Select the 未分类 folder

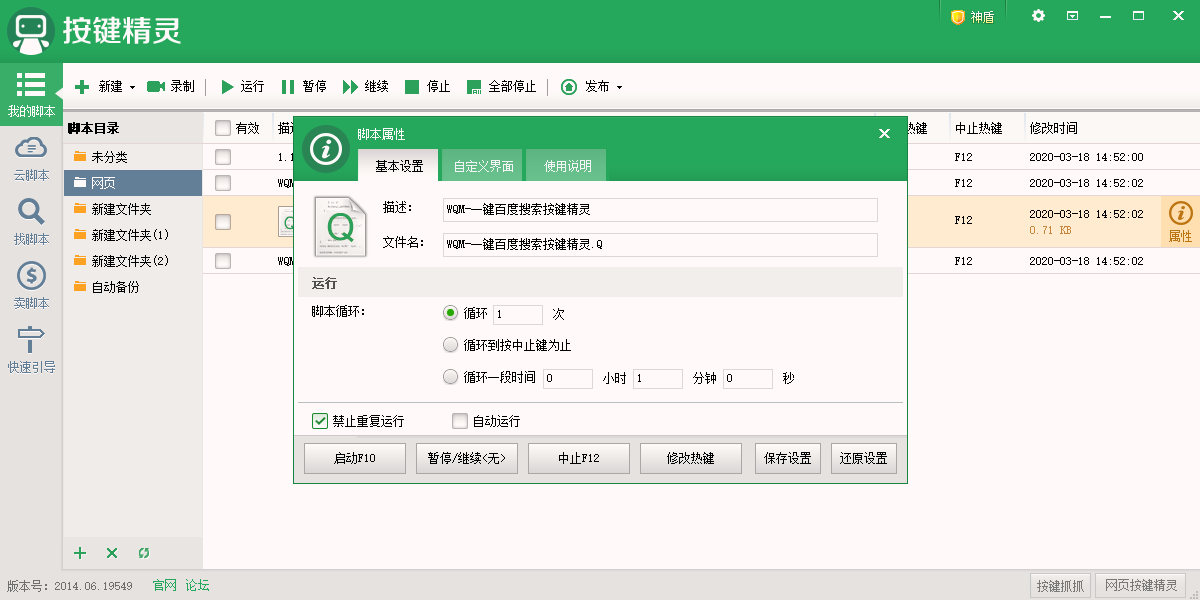coord(132,157)
